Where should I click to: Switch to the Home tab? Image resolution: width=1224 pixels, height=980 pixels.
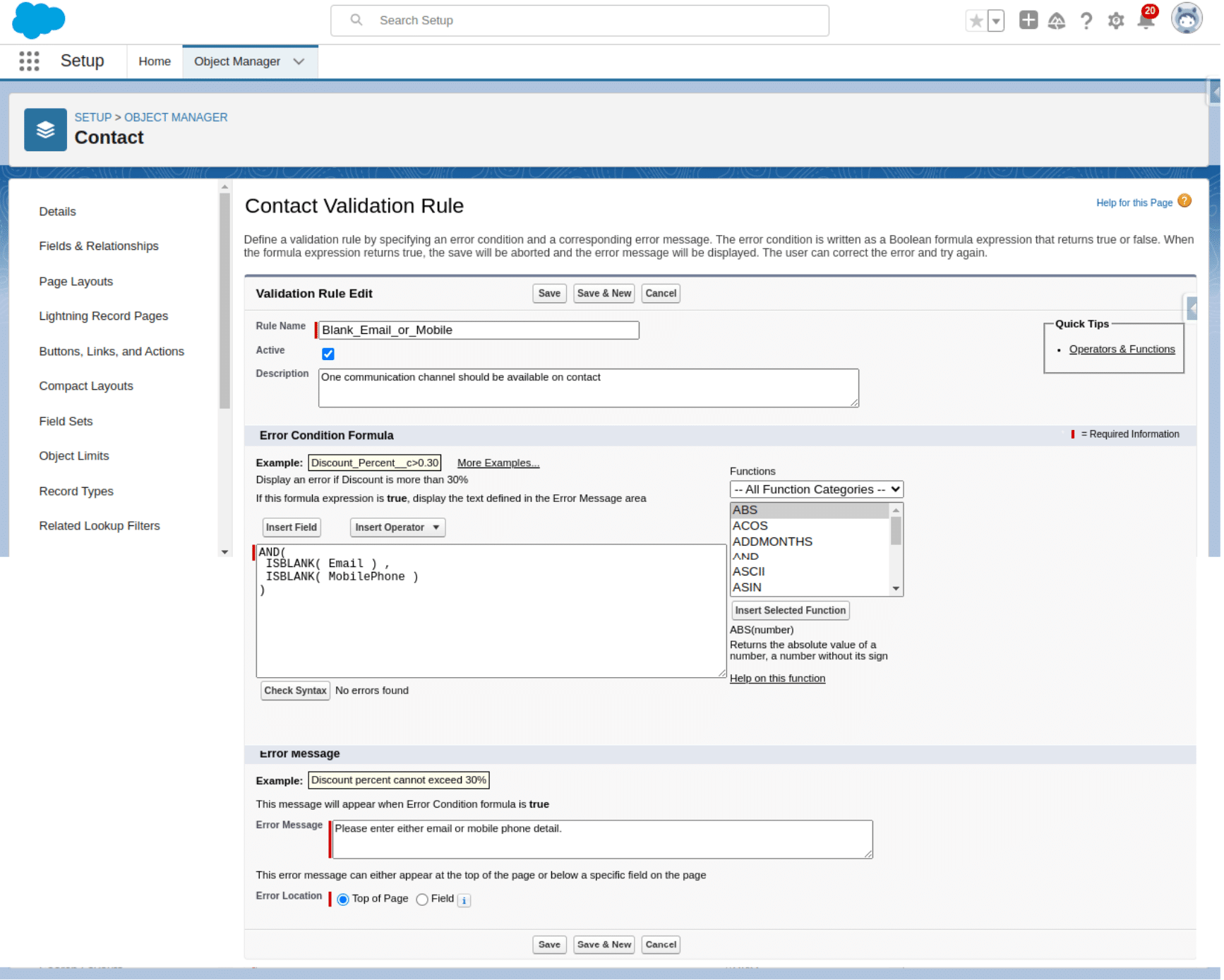click(x=155, y=61)
